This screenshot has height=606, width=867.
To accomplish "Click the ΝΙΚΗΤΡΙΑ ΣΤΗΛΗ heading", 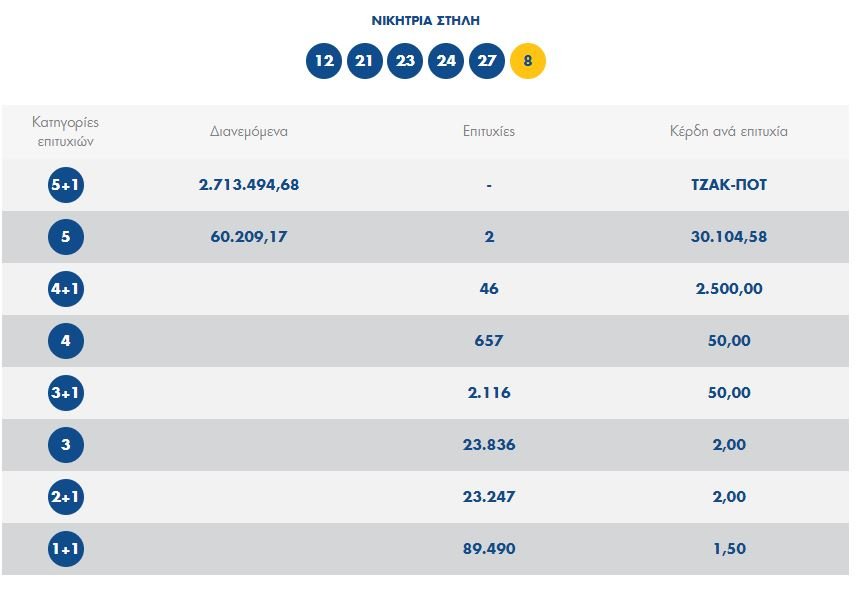I will point(426,20).
